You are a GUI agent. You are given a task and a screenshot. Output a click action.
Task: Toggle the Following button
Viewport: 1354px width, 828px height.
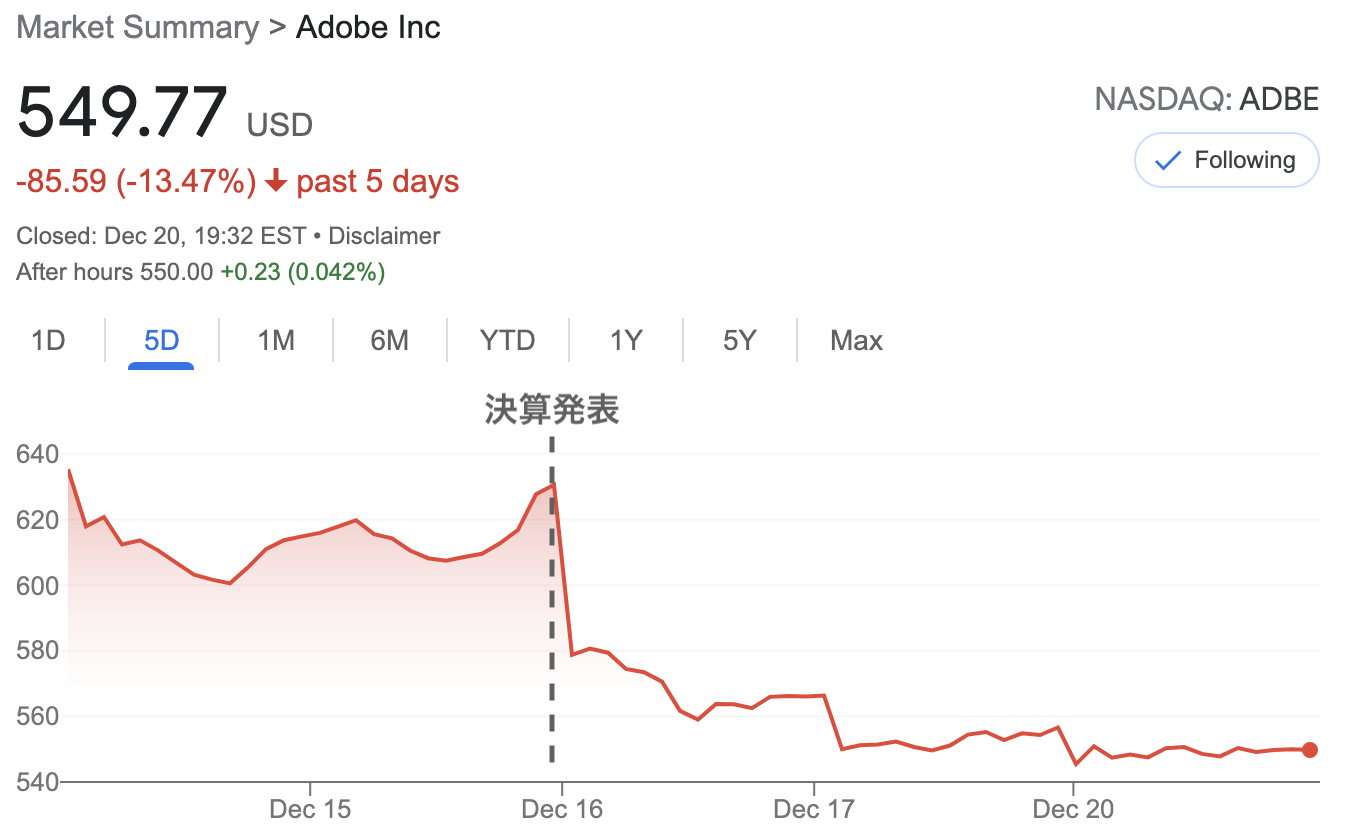point(1226,160)
